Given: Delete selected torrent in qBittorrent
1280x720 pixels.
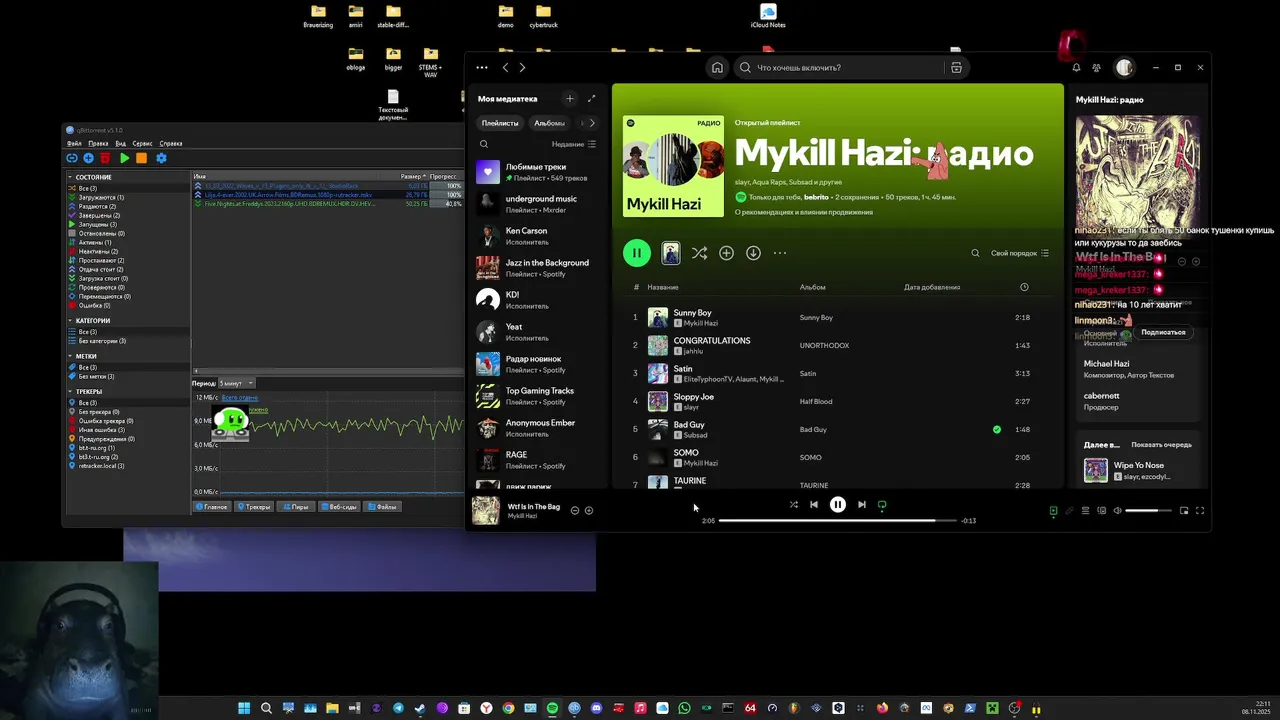Looking at the screenshot, I should coord(105,158).
